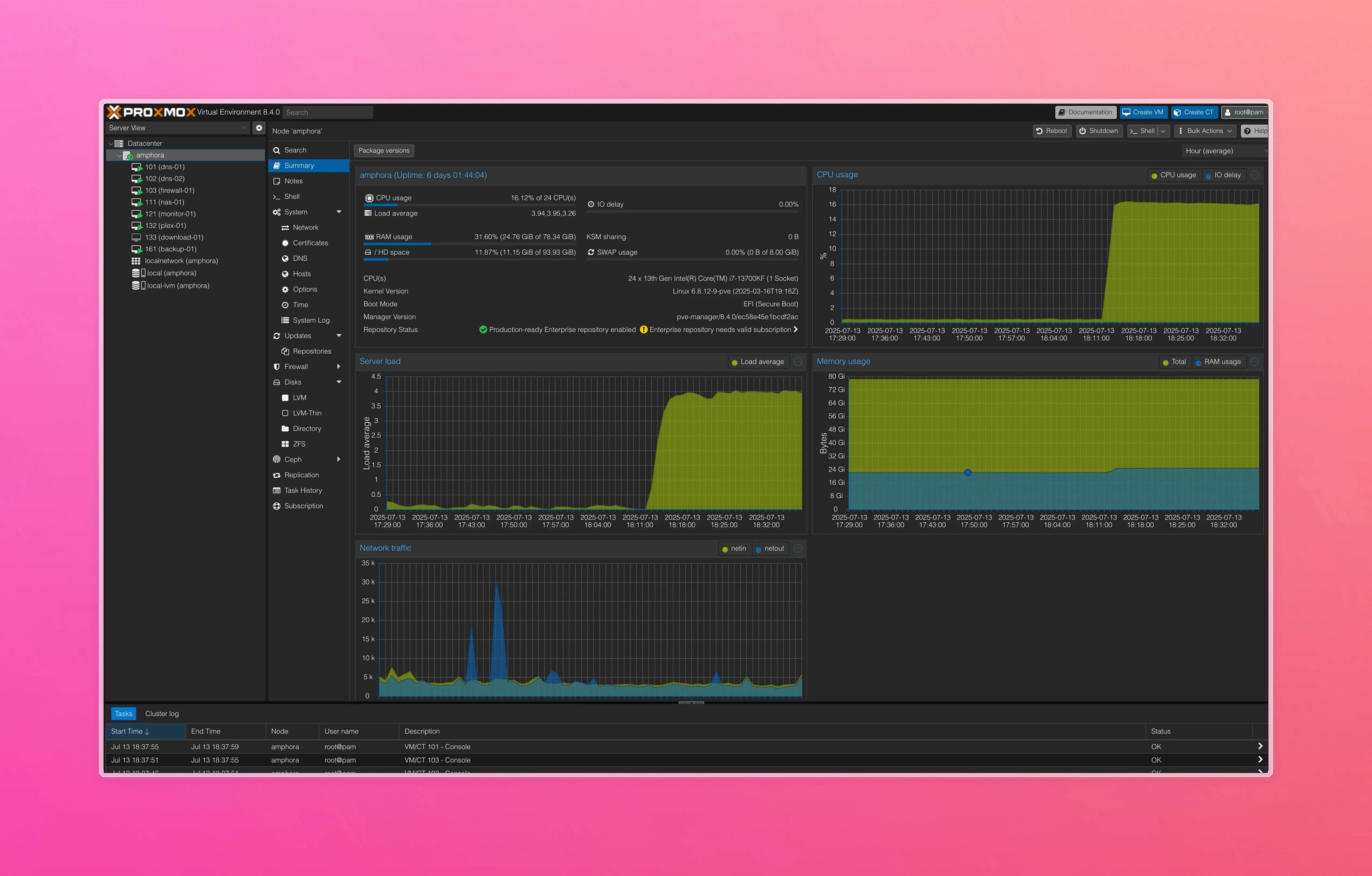The height and width of the screenshot is (876, 1372).
Task: Open Task History
Action: coord(308,490)
